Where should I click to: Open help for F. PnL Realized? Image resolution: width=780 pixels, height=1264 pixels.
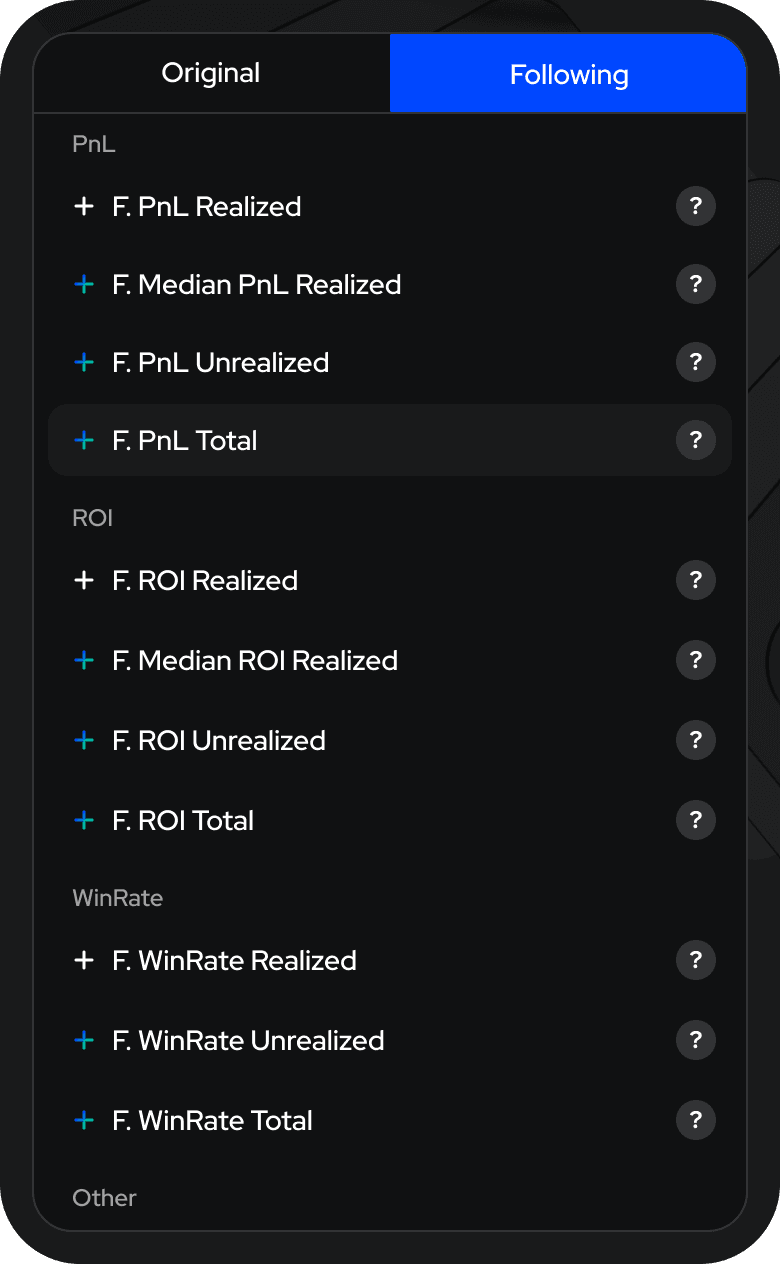[696, 207]
